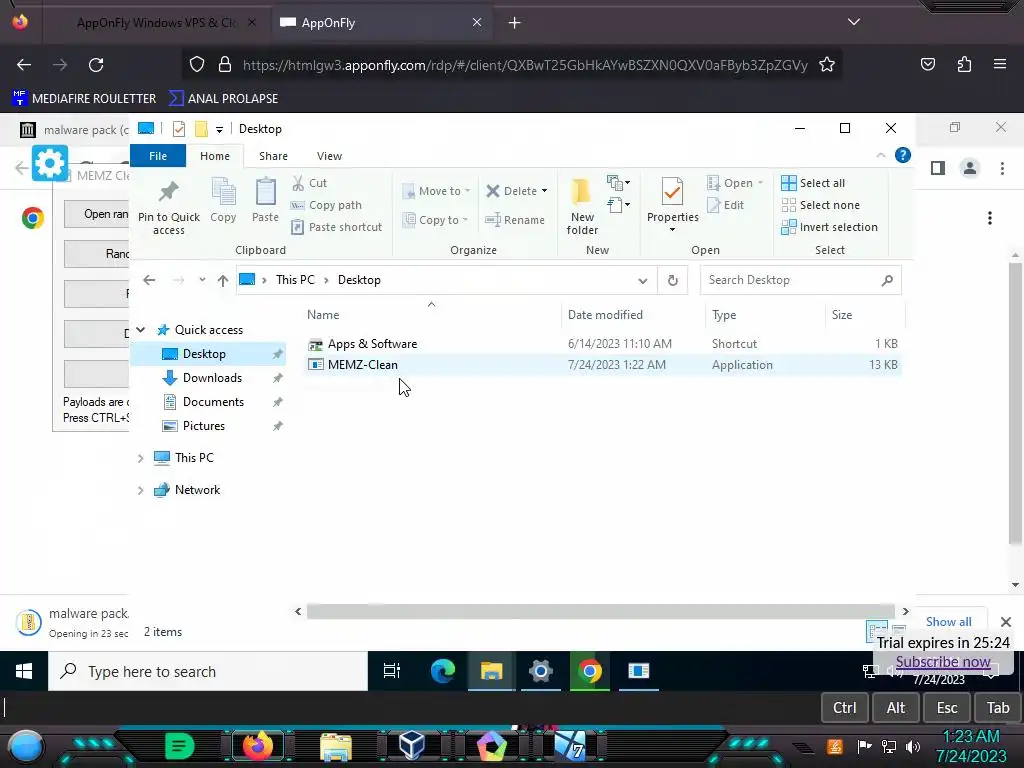Refresh the Desktop folder
Image resolution: width=1024 pixels, height=768 pixels.
pos(673,280)
